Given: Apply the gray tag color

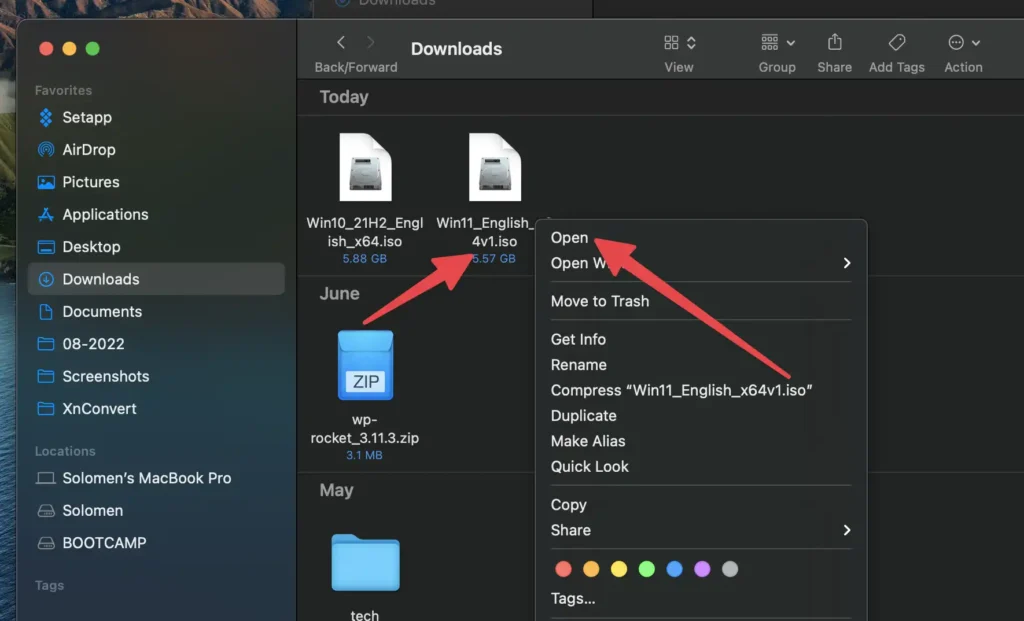Looking at the screenshot, I should (730, 569).
